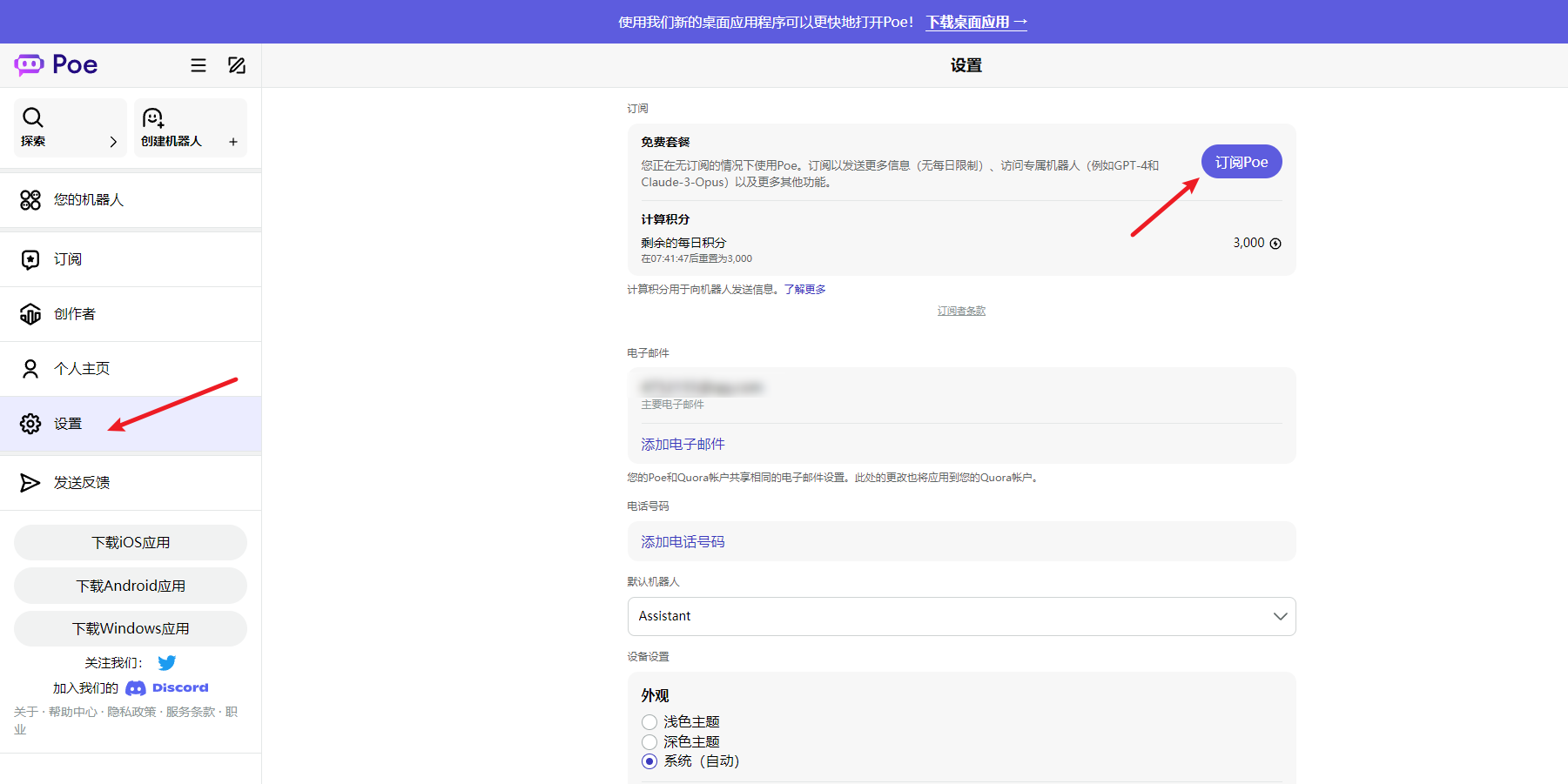Click the blurred primary email address
The image size is (1568, 784).
point(702,387)
